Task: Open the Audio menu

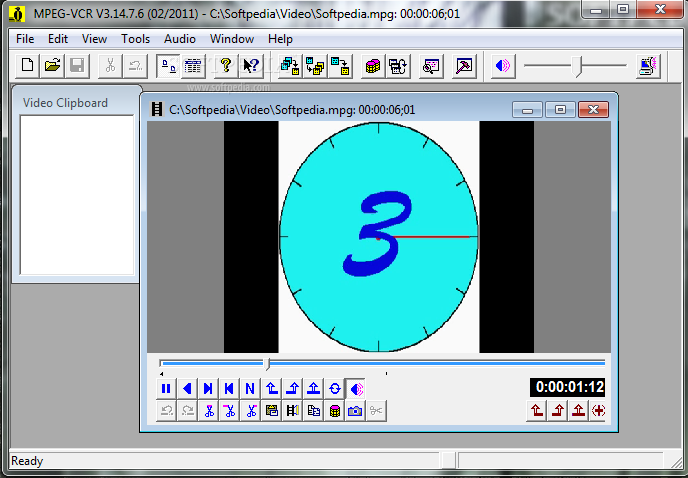Action: point(180,39)
